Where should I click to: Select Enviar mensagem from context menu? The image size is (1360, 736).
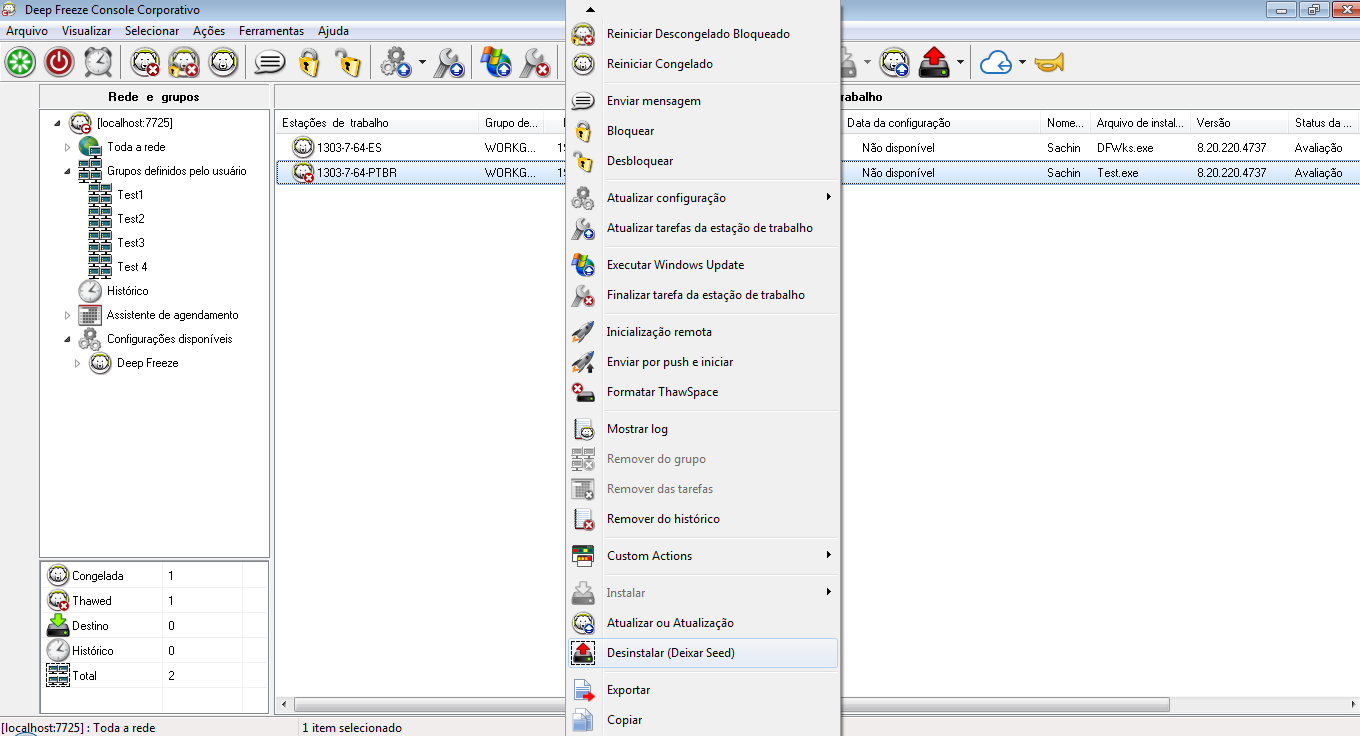[x=703, y=101]
